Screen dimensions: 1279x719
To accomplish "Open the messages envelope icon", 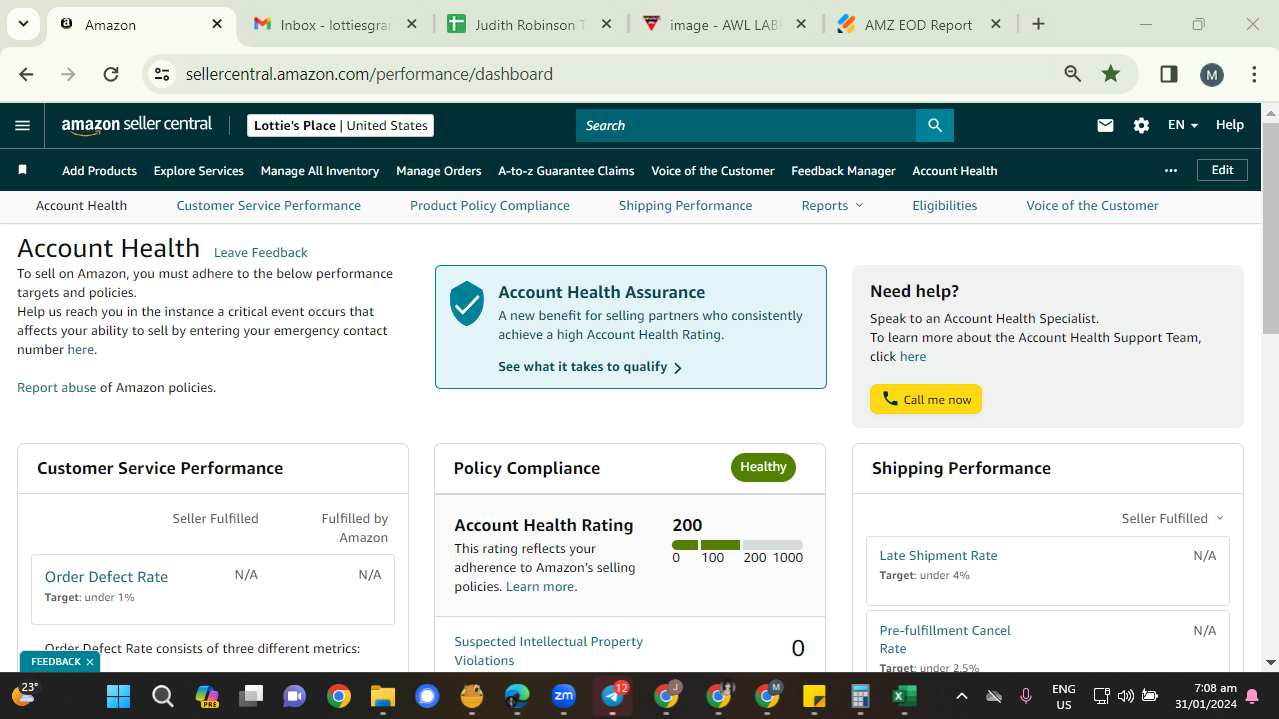I will pyautogui.click(x=1105, y=125).
